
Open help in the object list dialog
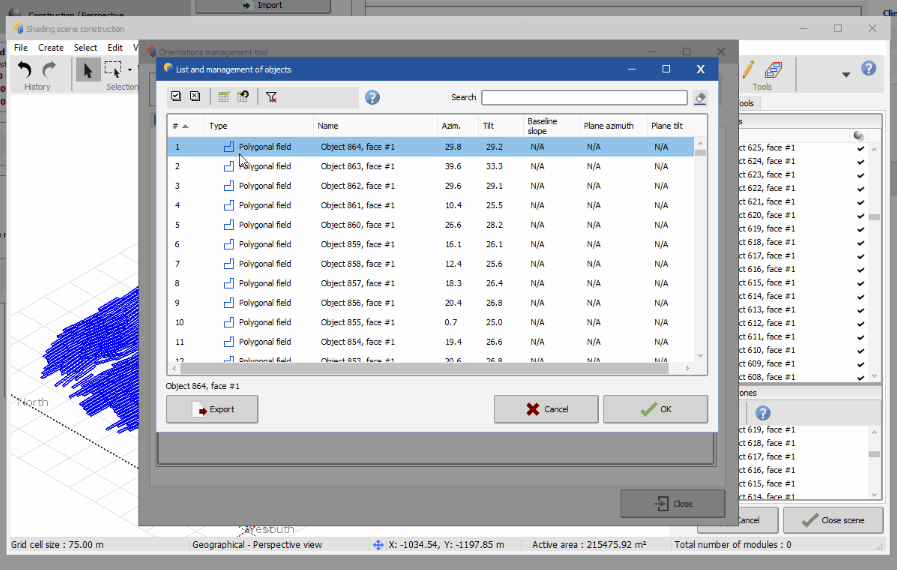(372, 97)
